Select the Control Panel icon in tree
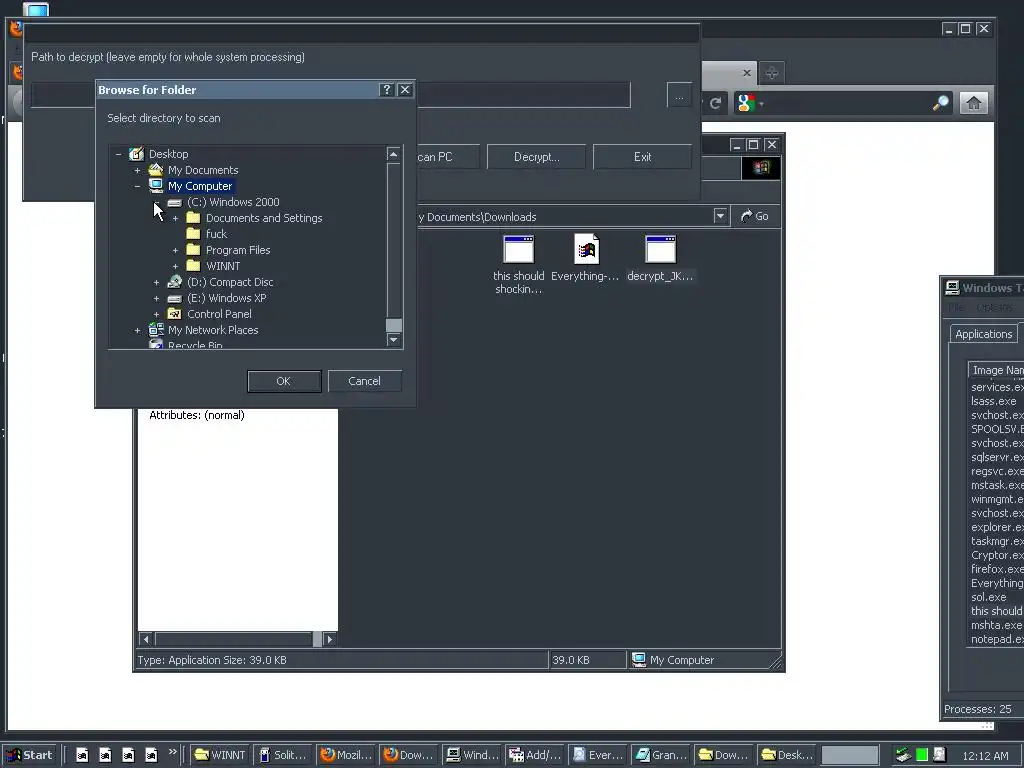 (x=174, y=314)
